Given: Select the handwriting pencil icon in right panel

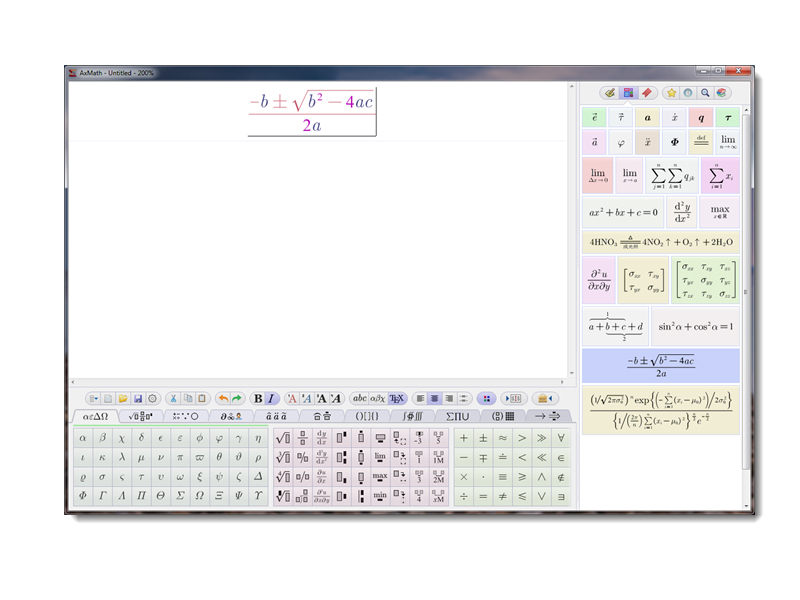Looking at the screenshot, I should (x=611, y=89).
